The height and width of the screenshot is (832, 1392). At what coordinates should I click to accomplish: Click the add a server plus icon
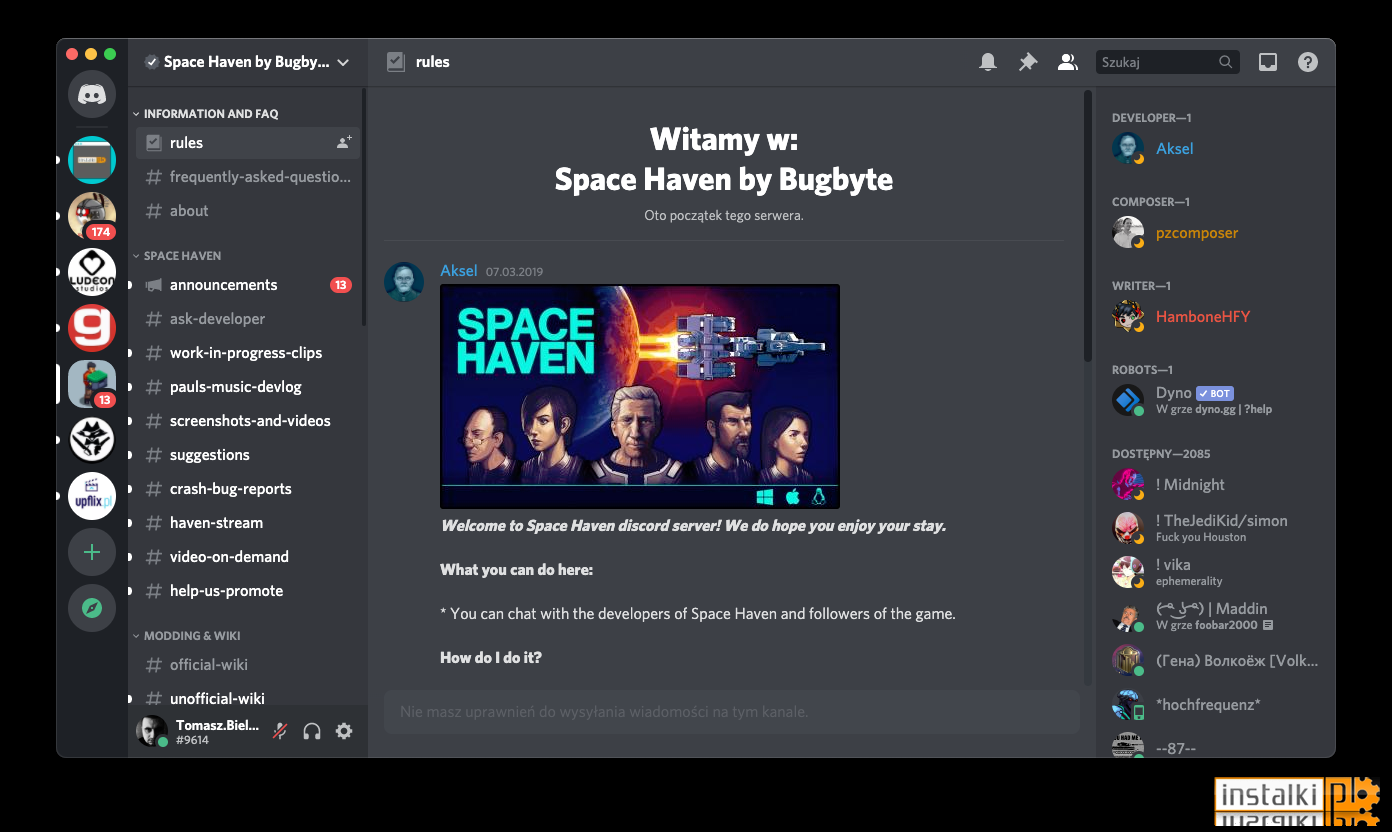click(x=92, y=552)
